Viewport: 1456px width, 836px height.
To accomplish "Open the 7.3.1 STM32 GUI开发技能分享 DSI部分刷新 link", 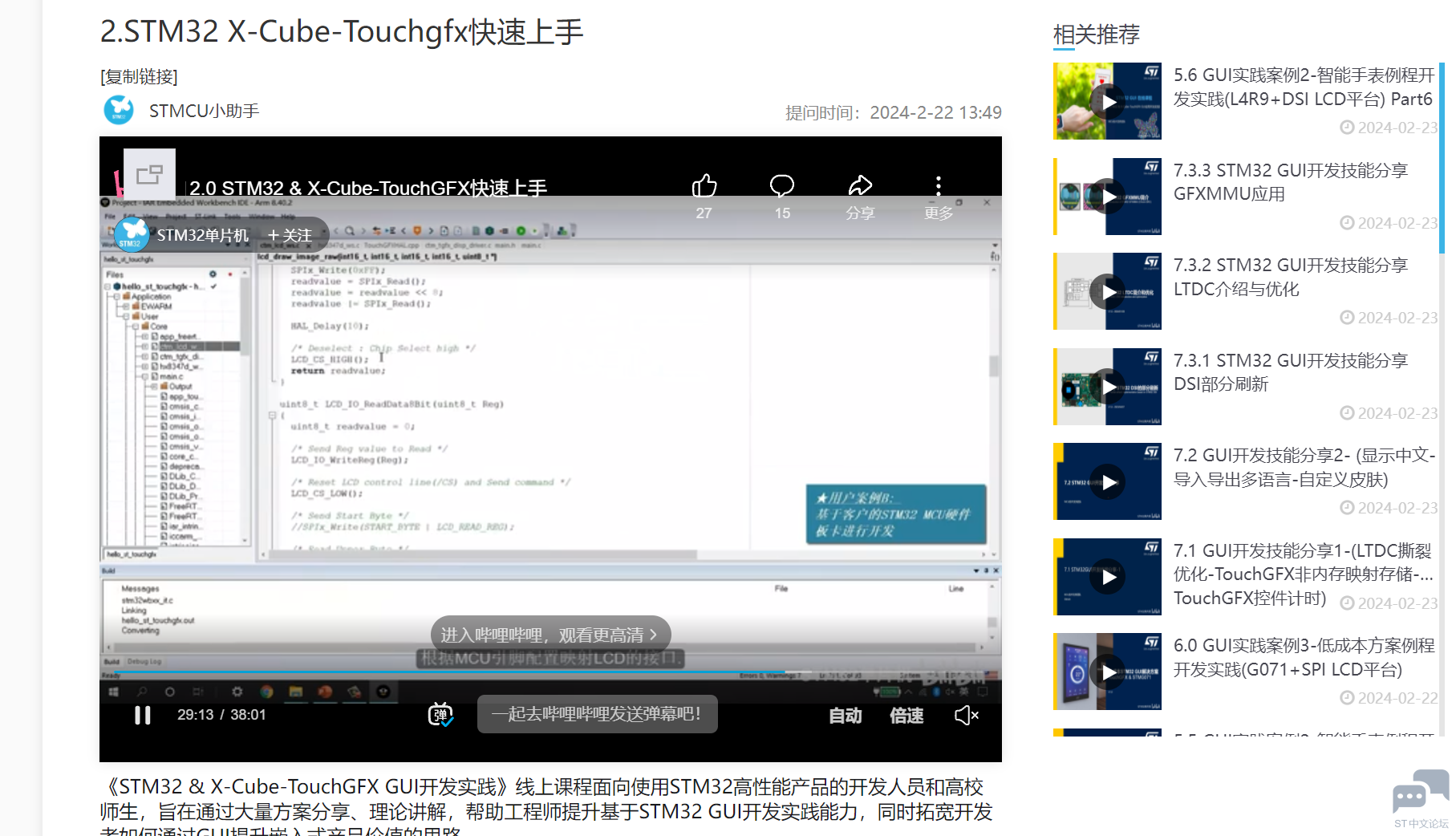I will pyautogui.click(x=1291, y=372).
